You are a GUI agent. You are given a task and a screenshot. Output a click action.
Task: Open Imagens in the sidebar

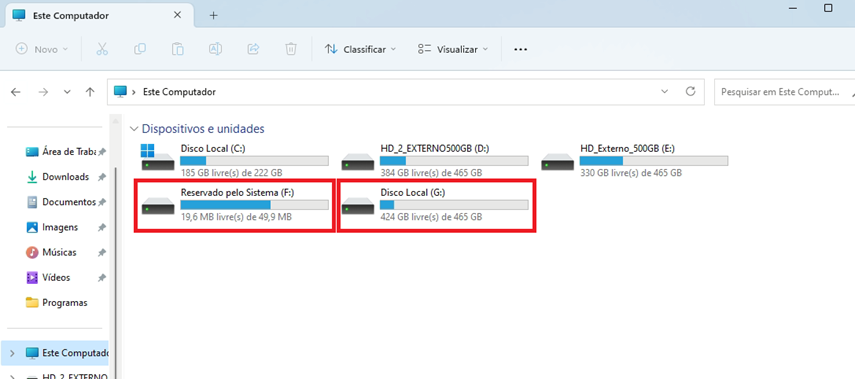(61, 227)
